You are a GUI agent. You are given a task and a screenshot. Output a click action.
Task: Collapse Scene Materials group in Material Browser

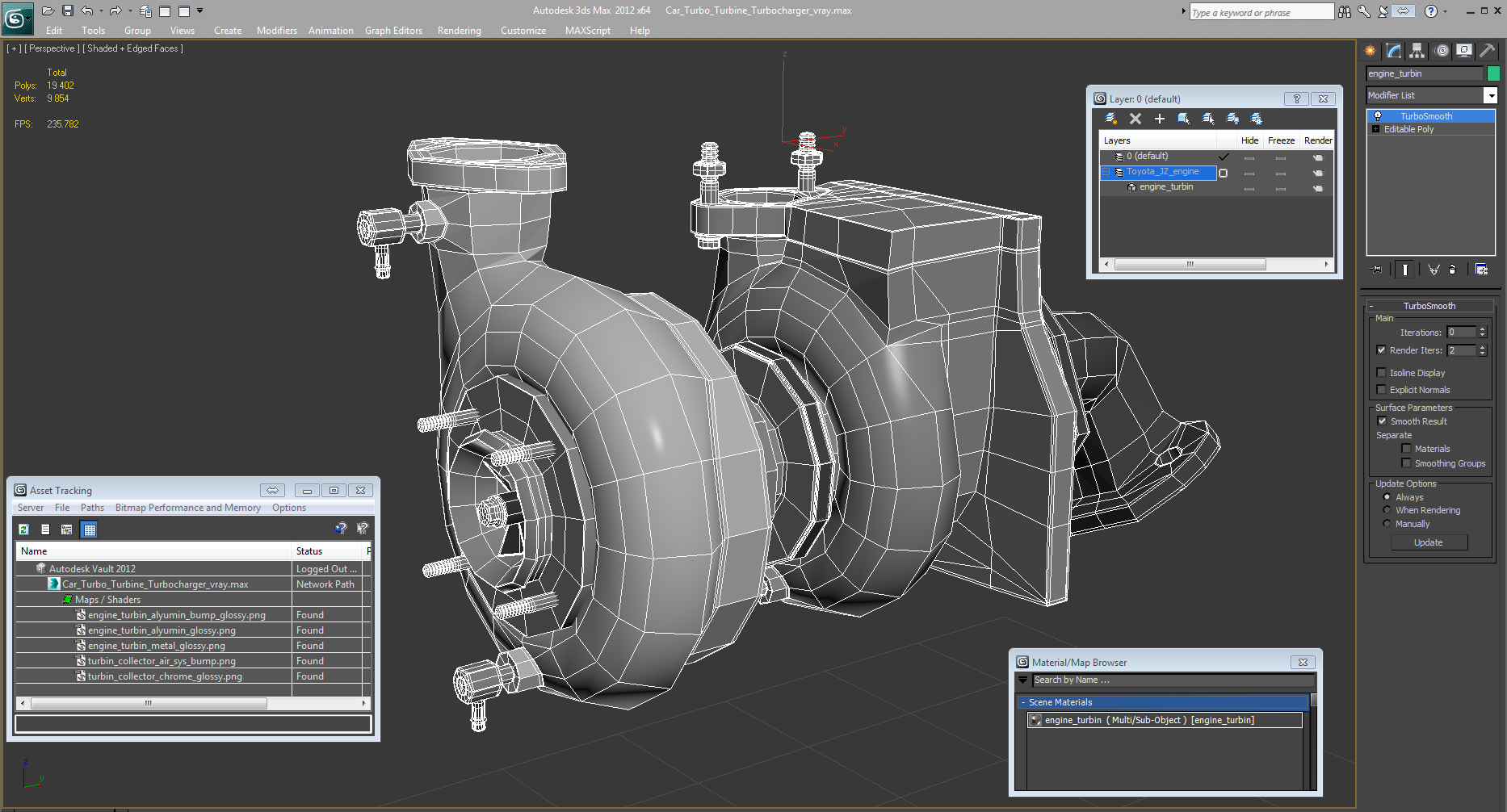(1022, 702)
